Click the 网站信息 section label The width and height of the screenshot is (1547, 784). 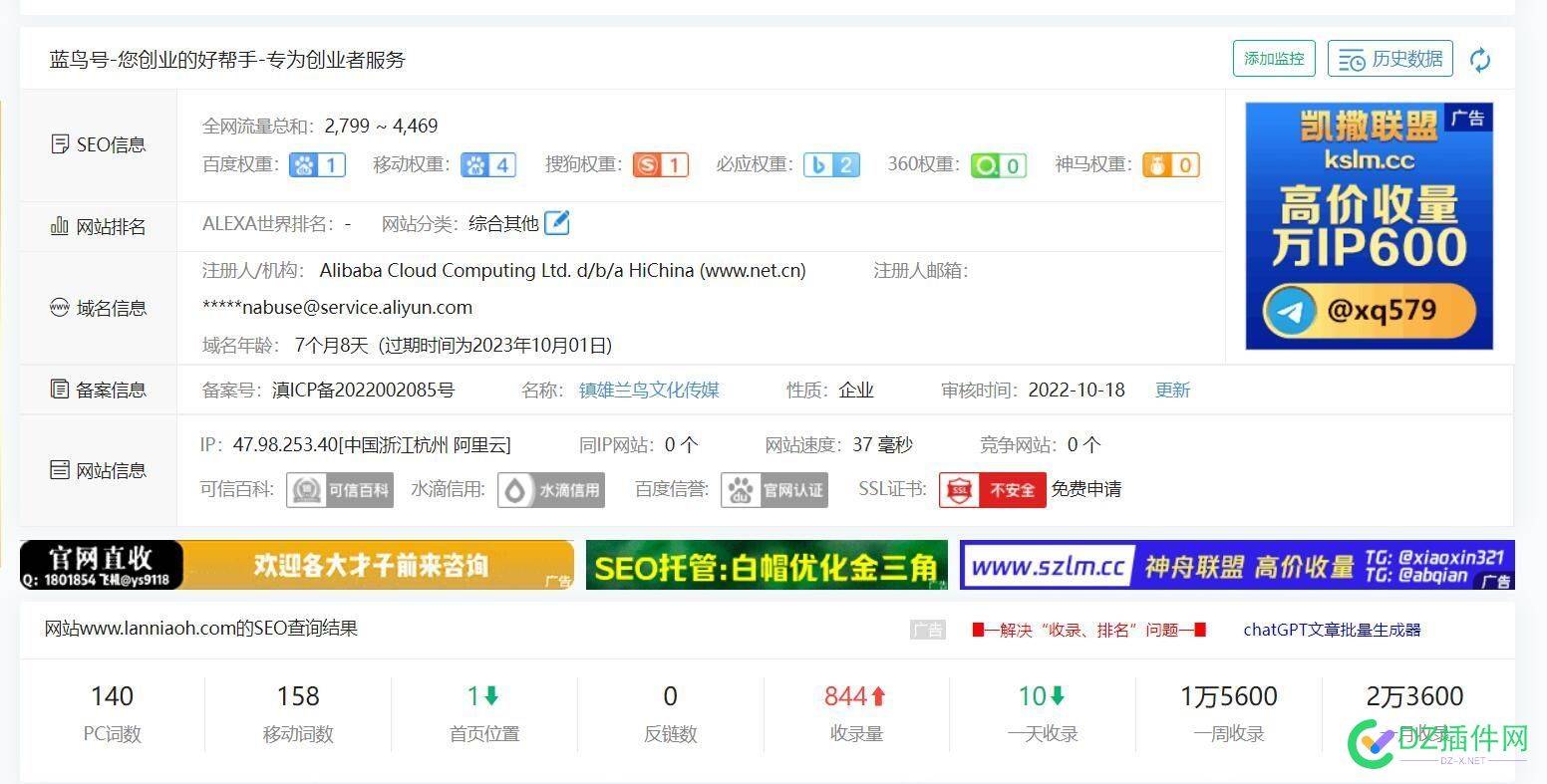coord(99,470)
